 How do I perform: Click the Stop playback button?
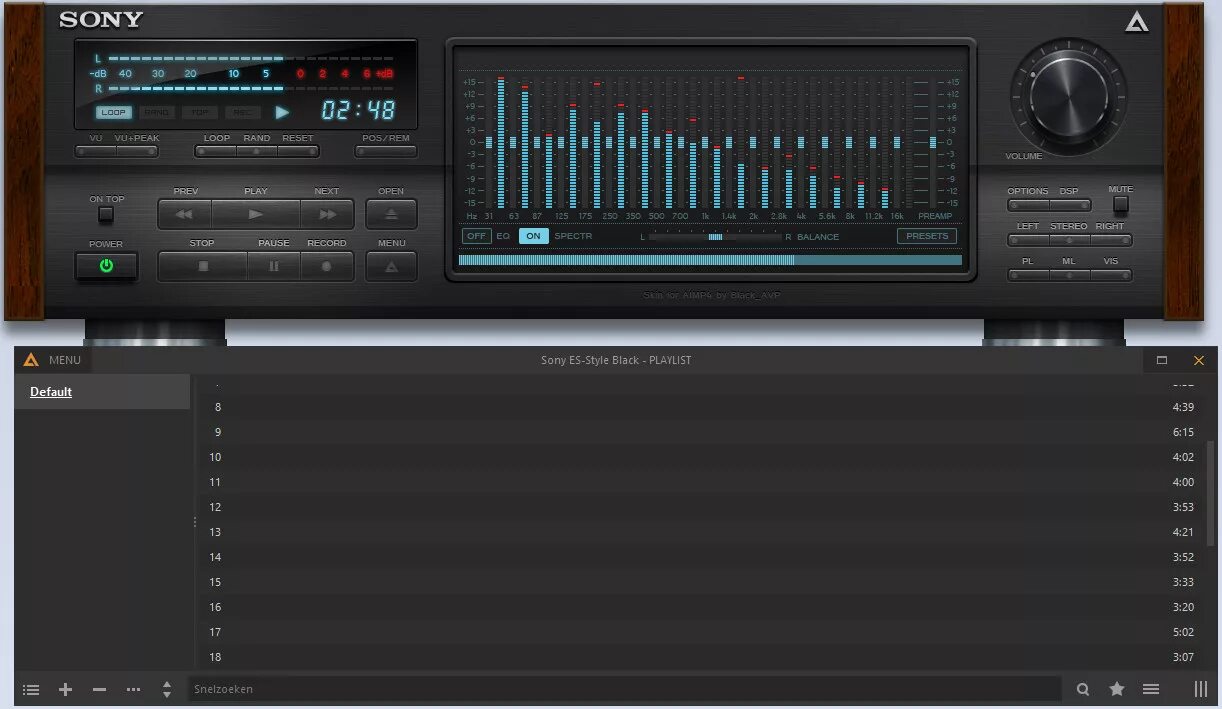(201, 266)
